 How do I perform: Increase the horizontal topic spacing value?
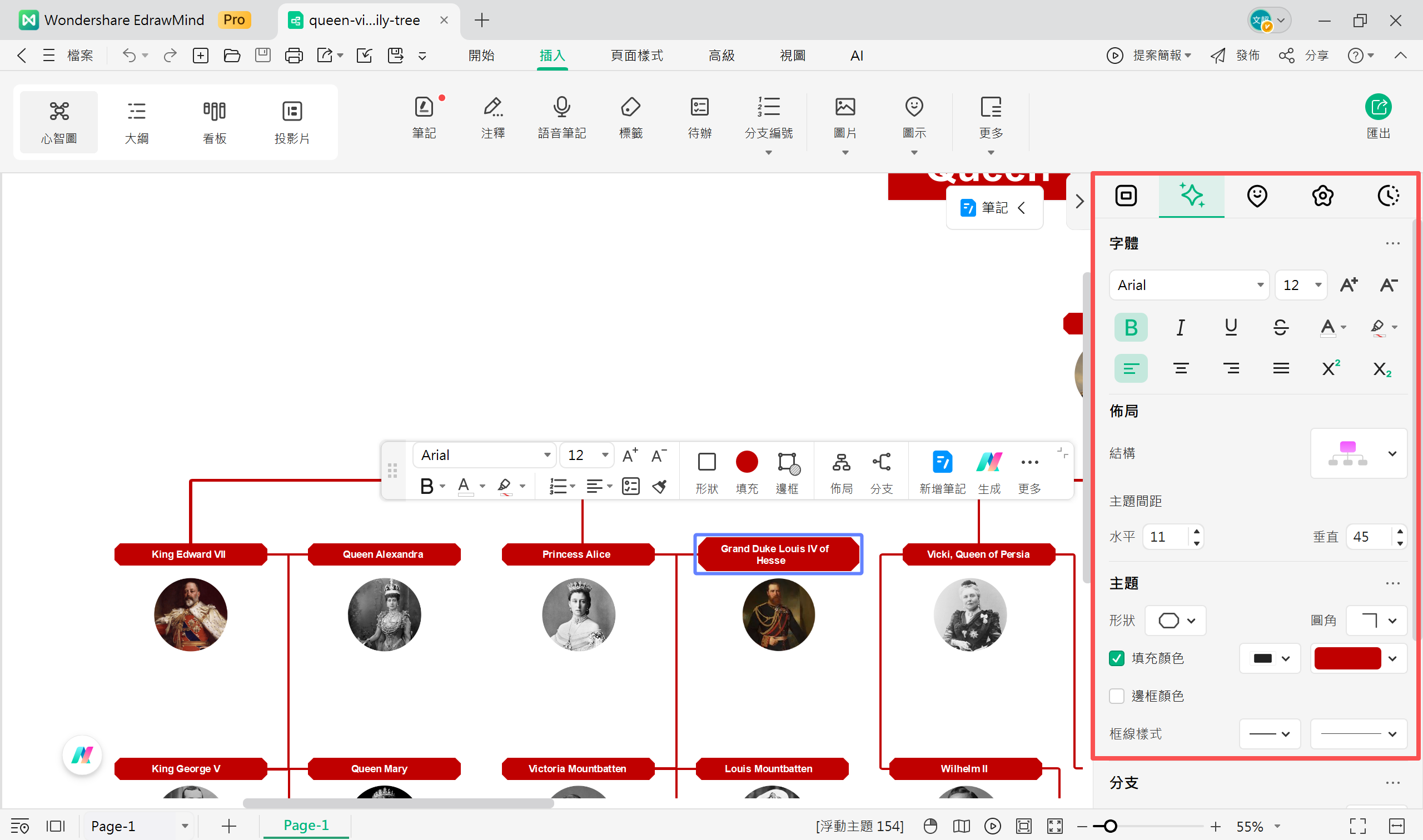[1196, 531]
